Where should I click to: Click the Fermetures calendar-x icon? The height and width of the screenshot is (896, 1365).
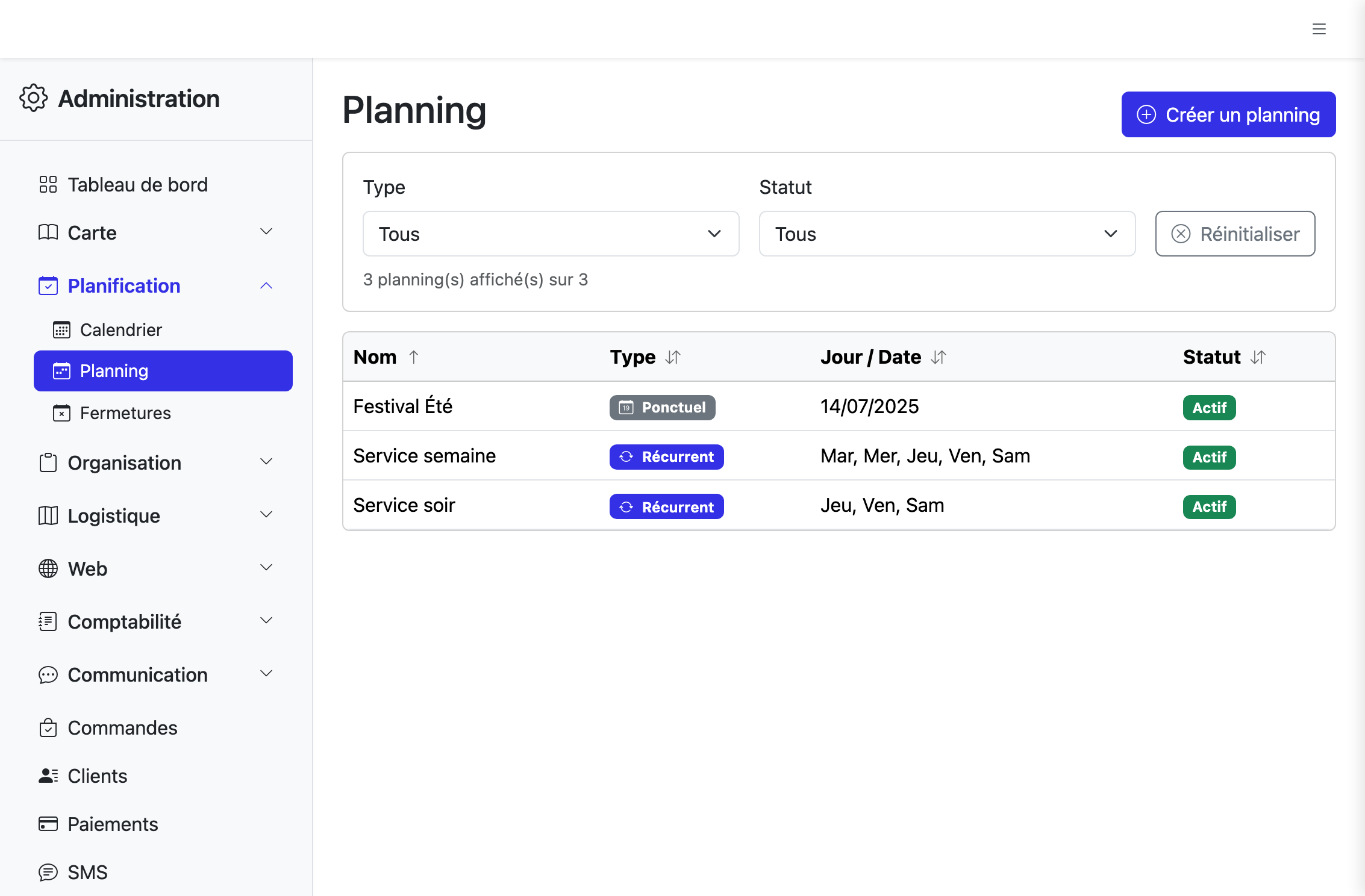pyautogui.click(x=61, y=413)
